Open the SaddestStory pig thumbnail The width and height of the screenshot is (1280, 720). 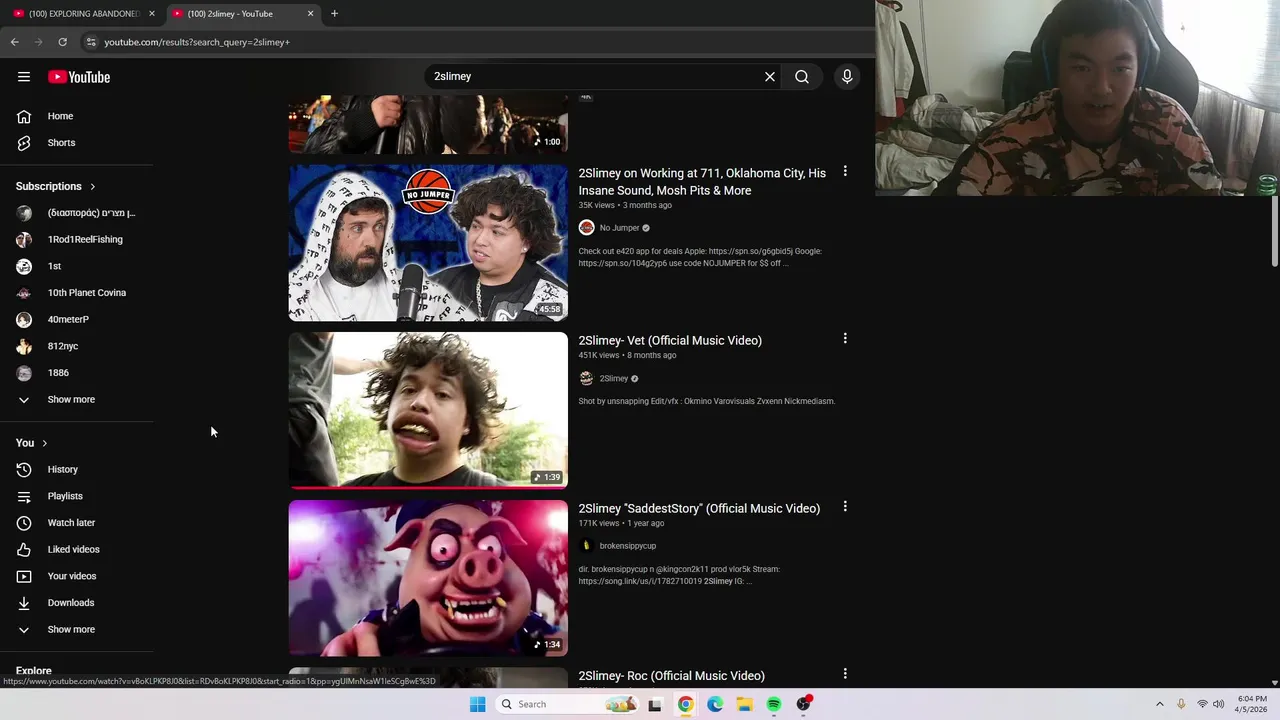coord(428,578)
